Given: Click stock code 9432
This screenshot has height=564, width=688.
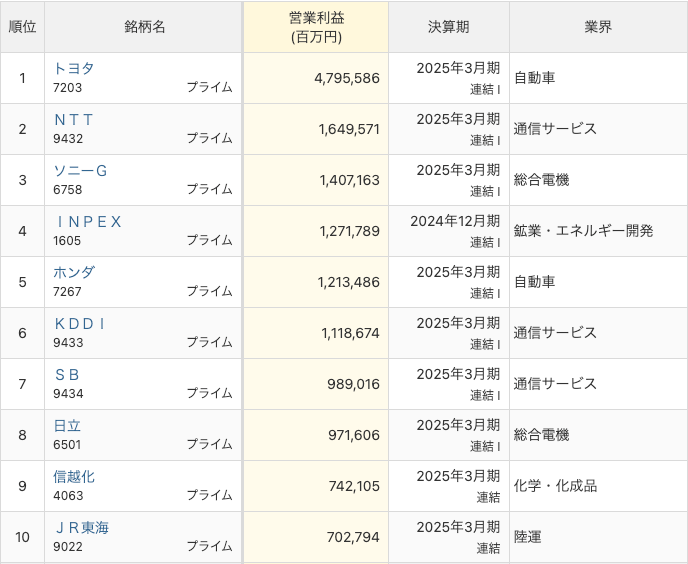Looking at the screenshot, I should click(68, 139).
